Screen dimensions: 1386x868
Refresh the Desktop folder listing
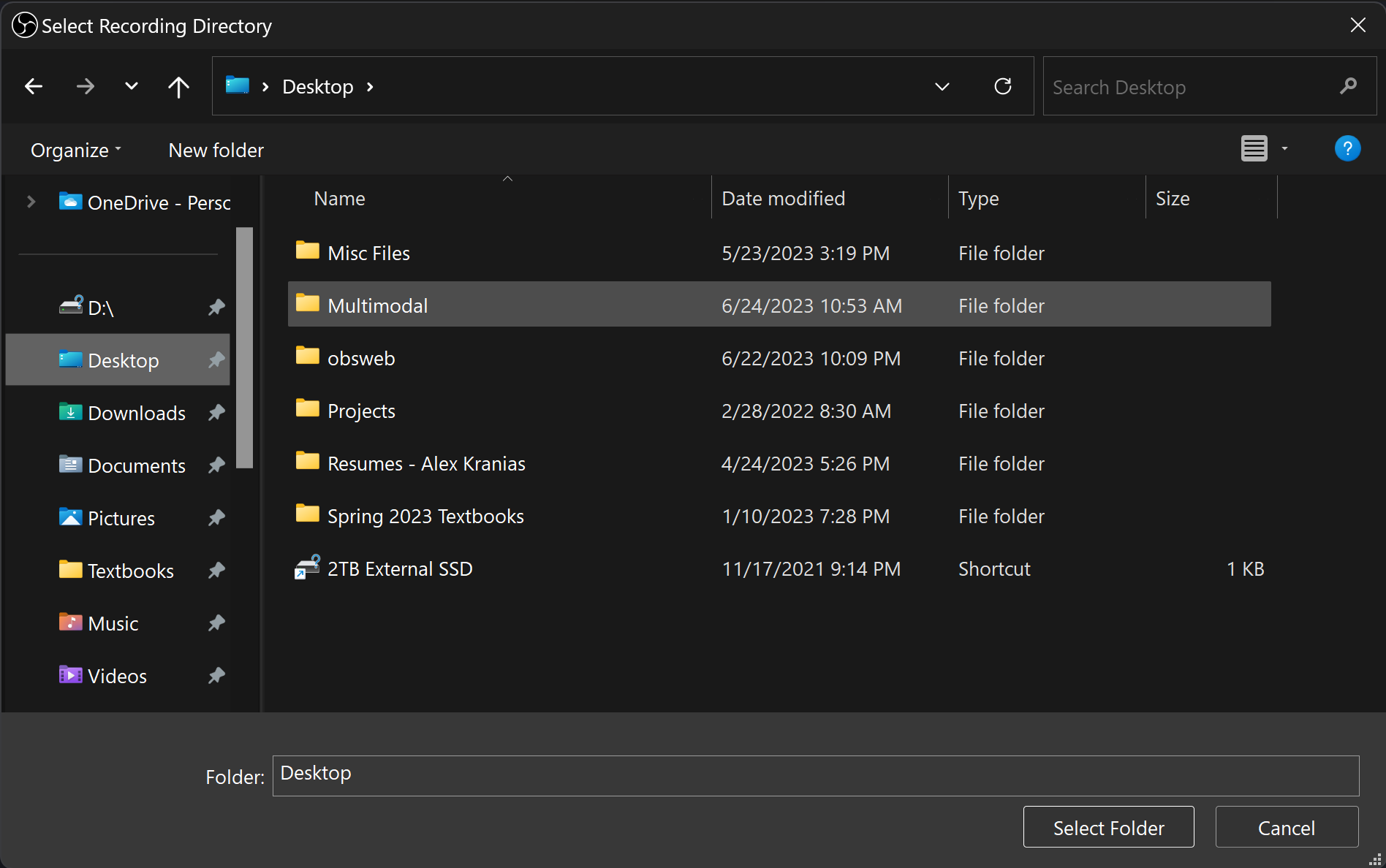(x=1003, y=87)
